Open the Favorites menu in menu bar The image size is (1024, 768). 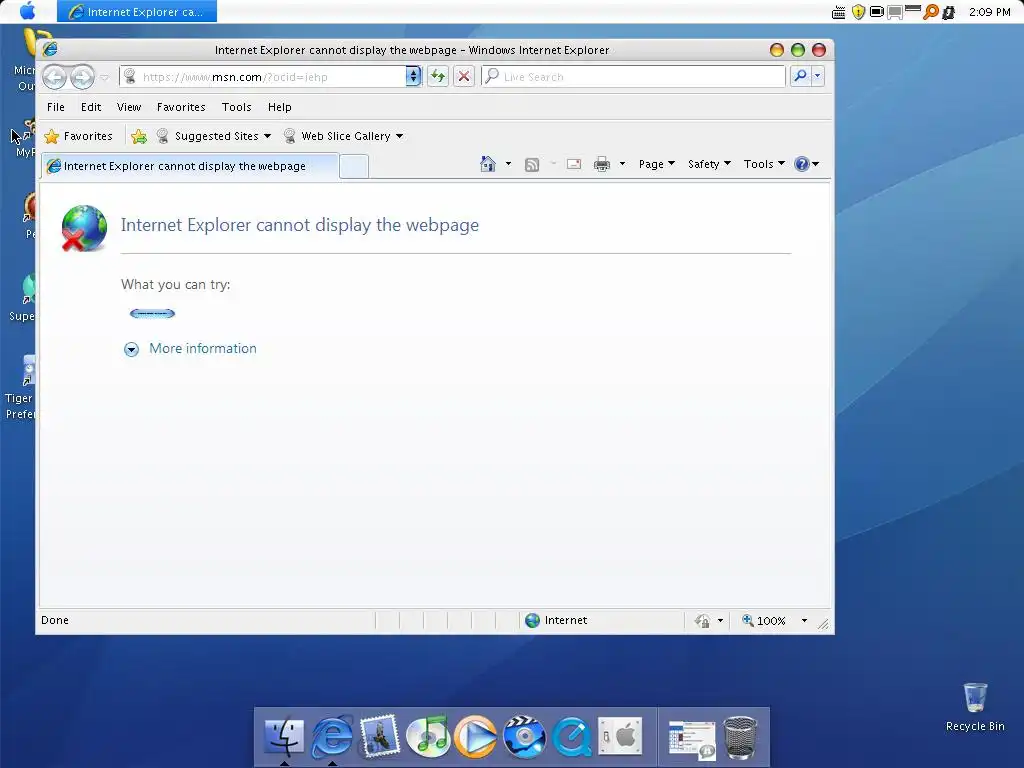(181, 107)
